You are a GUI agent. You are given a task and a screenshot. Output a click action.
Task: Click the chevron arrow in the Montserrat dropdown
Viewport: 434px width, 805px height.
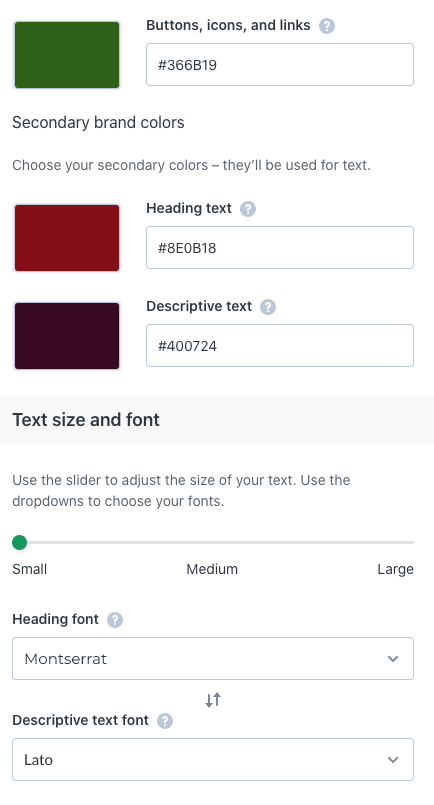(393, 659)
